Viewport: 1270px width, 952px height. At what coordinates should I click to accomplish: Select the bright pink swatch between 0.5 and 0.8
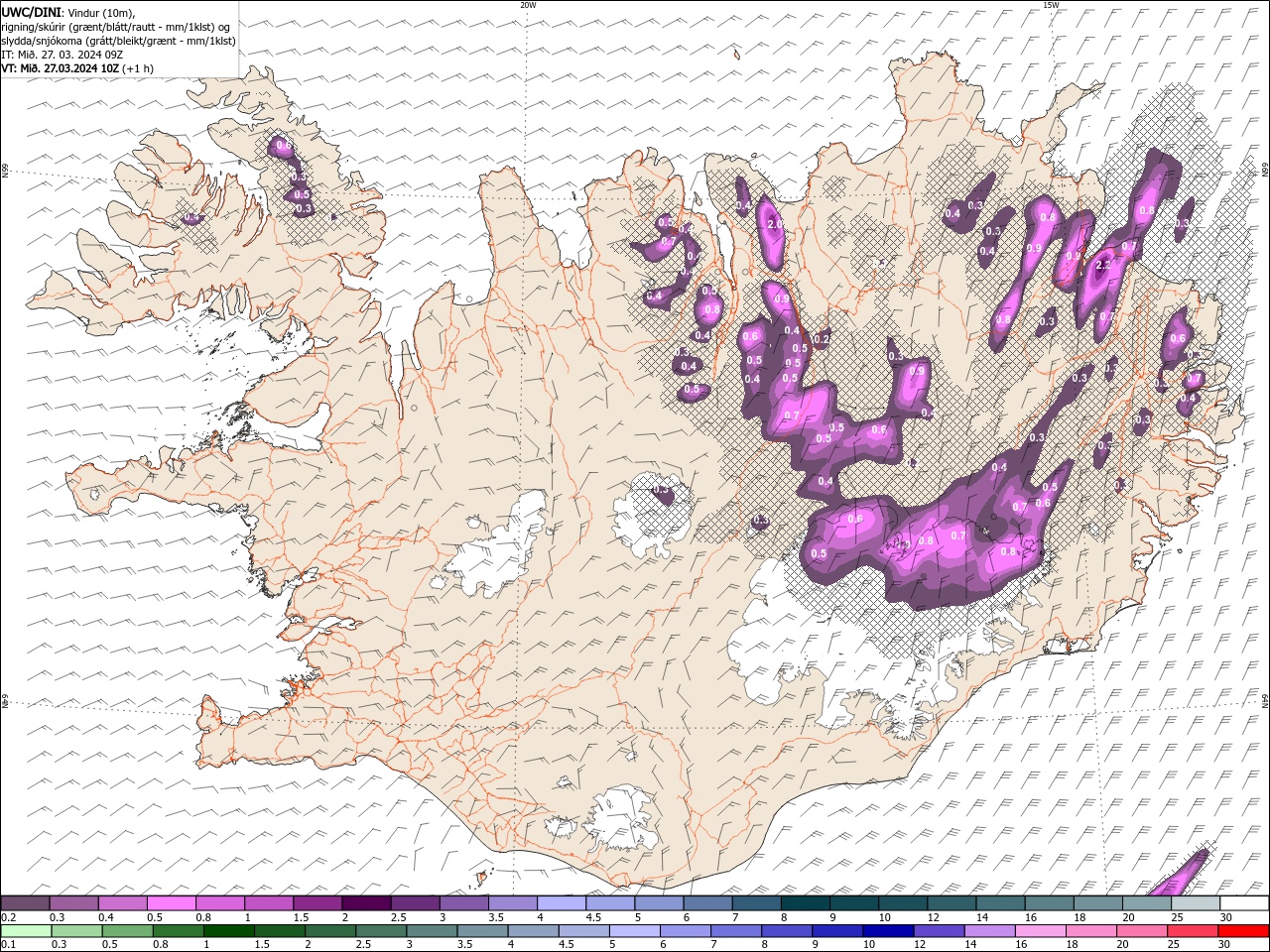coord(171,903)
